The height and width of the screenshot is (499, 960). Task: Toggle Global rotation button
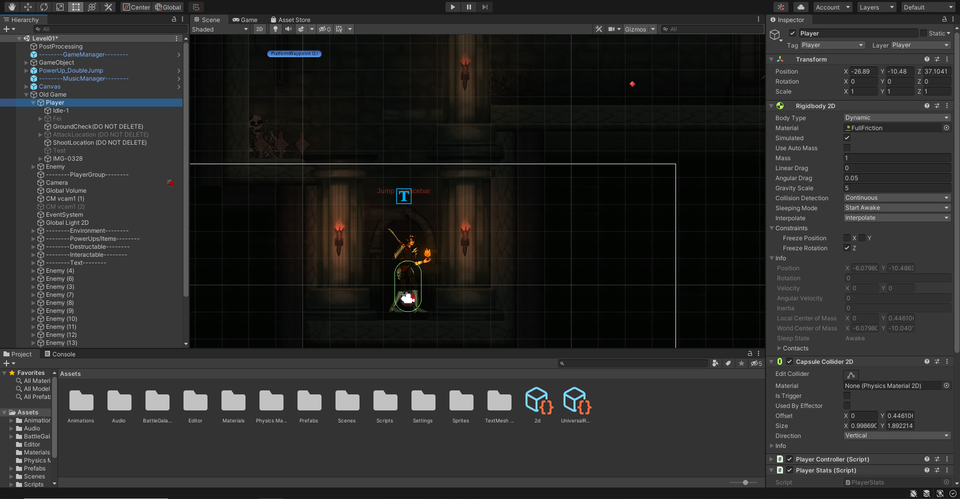[168, 7]
